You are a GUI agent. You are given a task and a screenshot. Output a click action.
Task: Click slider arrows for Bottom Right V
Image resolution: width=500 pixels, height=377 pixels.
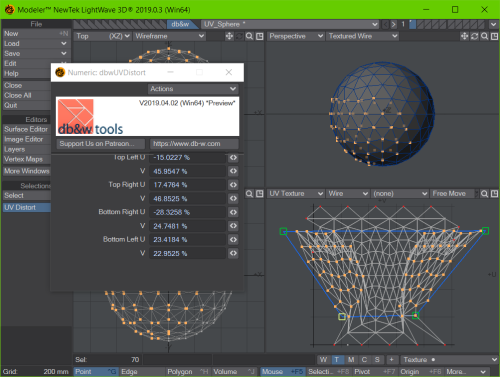pos(233,226)
